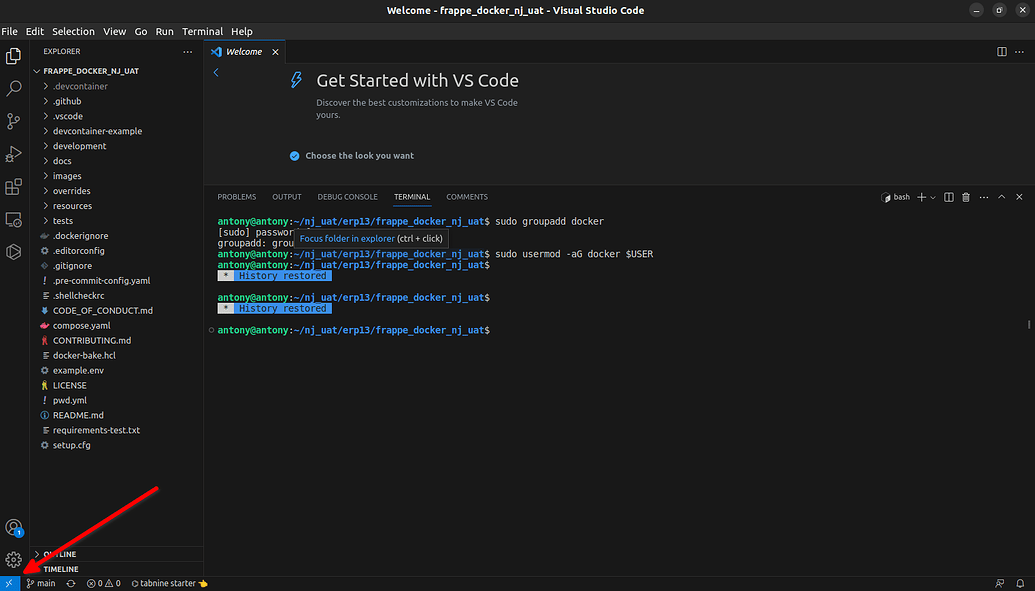Split the terminal panel
Image resolution: width=1035 pixels, height=591 pixels.
949,197
